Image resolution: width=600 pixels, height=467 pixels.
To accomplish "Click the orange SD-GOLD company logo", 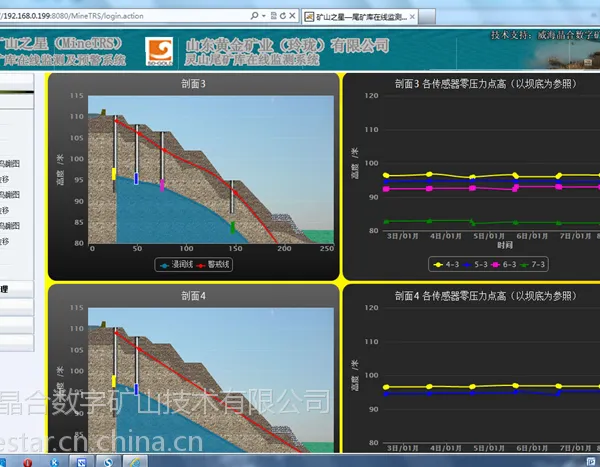I will coord(159,51).
